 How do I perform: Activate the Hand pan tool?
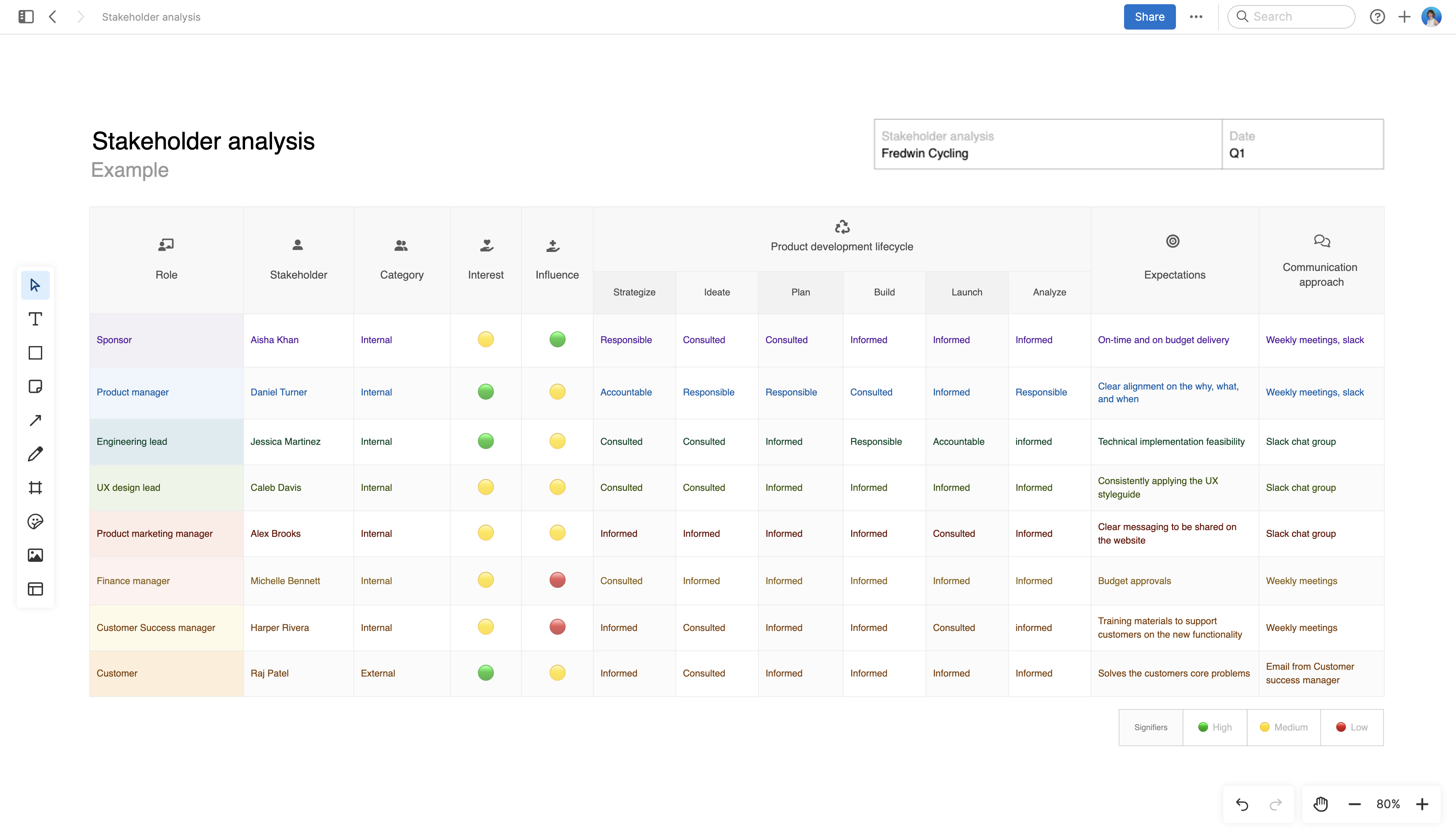1320,804
